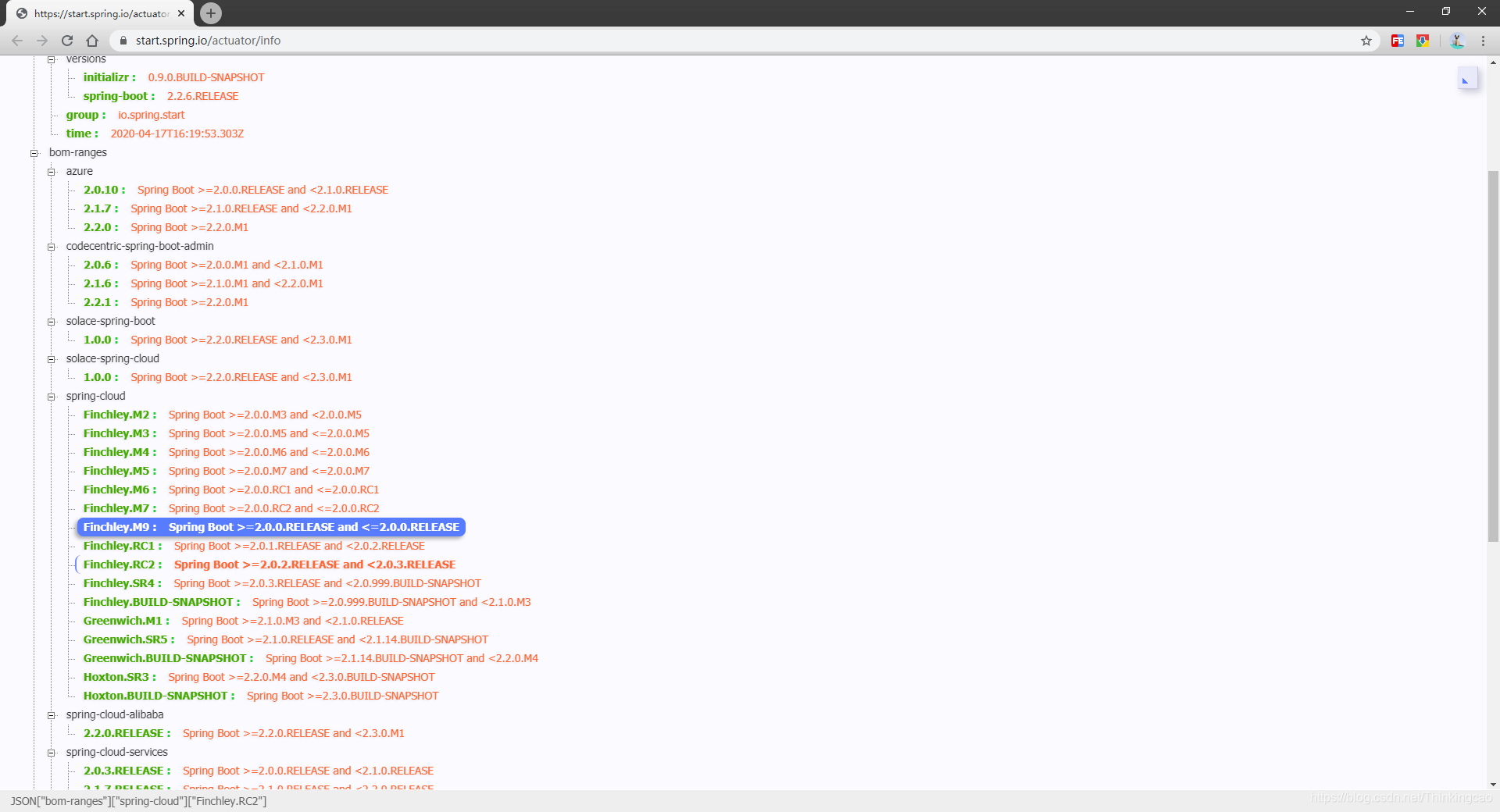
Task: Select the Finchley.BUILD-SNAPSHOT row
Action: [x=307, y=602]
